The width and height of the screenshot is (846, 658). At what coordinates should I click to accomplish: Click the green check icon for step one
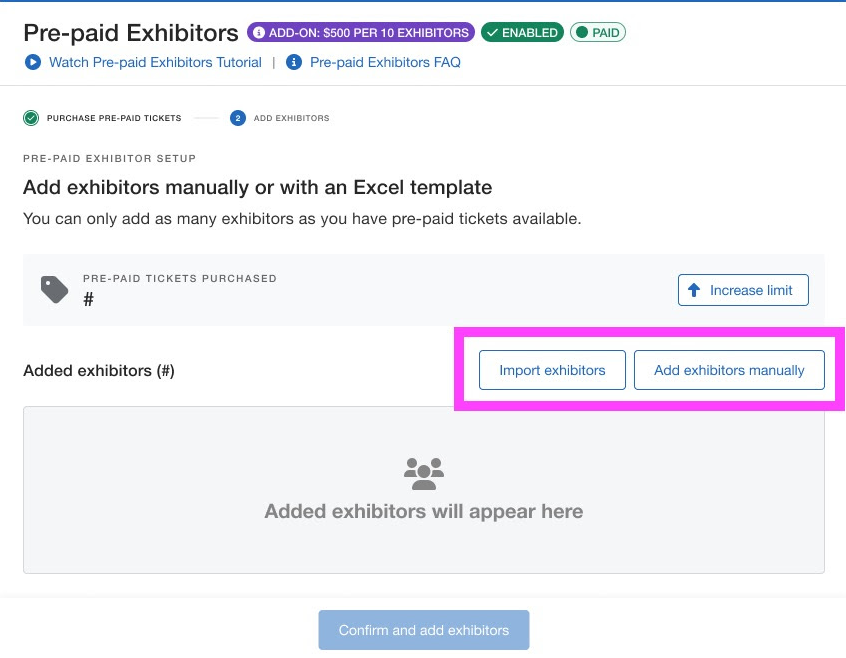pyautogui.click(x=31, y=118)
